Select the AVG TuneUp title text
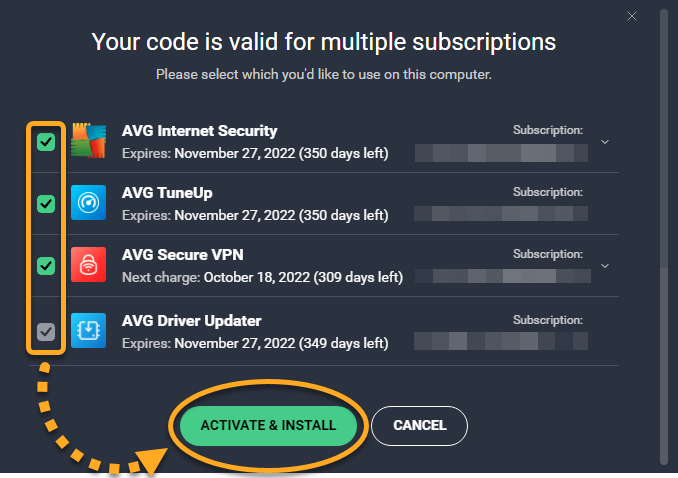The height and width of the screenshot is (478, 678). 167,192
